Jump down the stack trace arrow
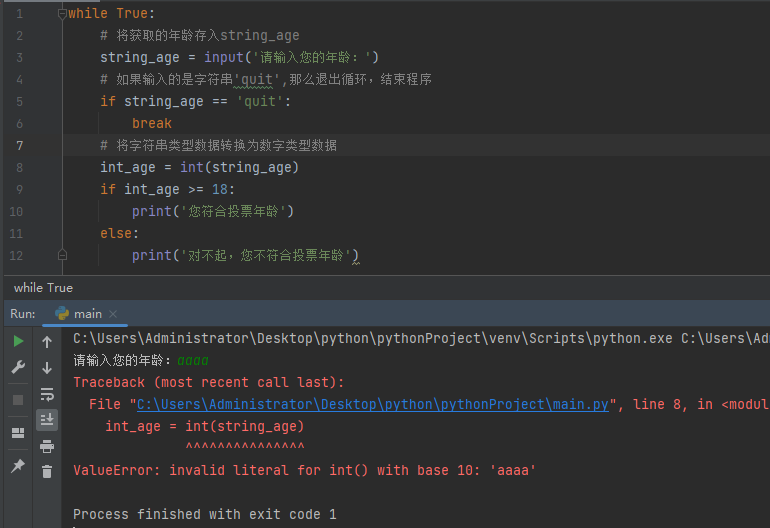The width and height of the screenshot is (770, 528). (x=47, y=368)
